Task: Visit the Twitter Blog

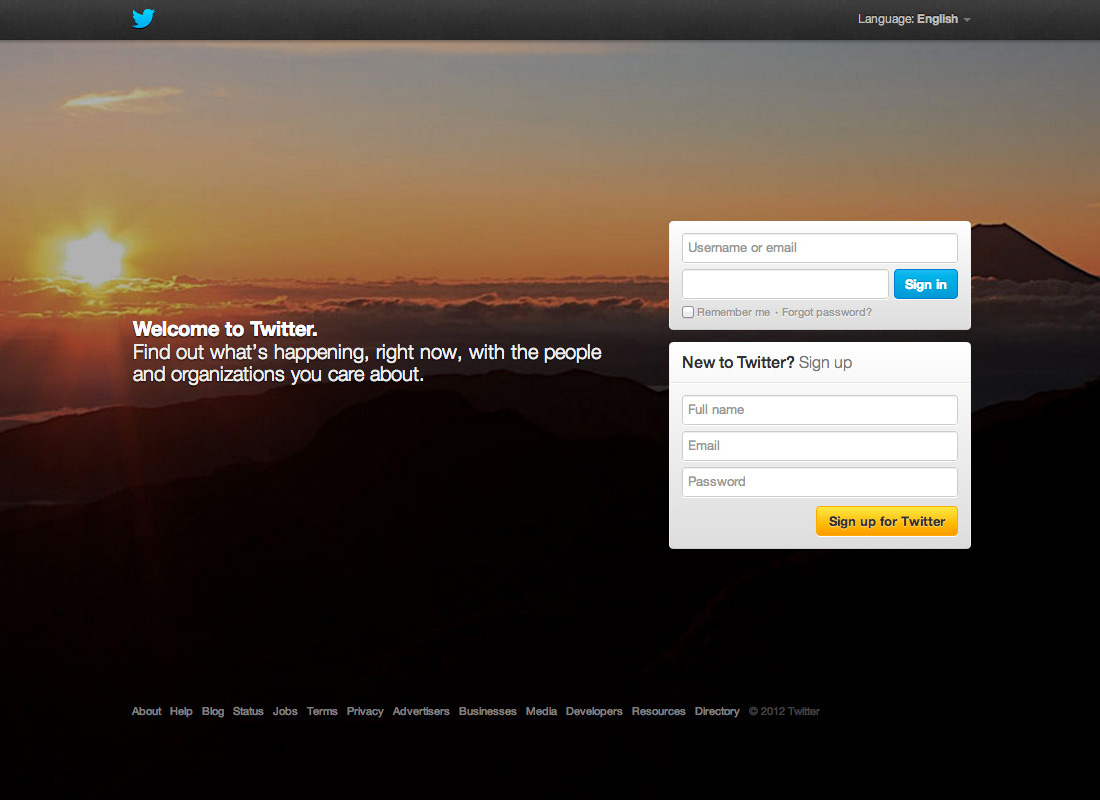Action: point(212,711)
